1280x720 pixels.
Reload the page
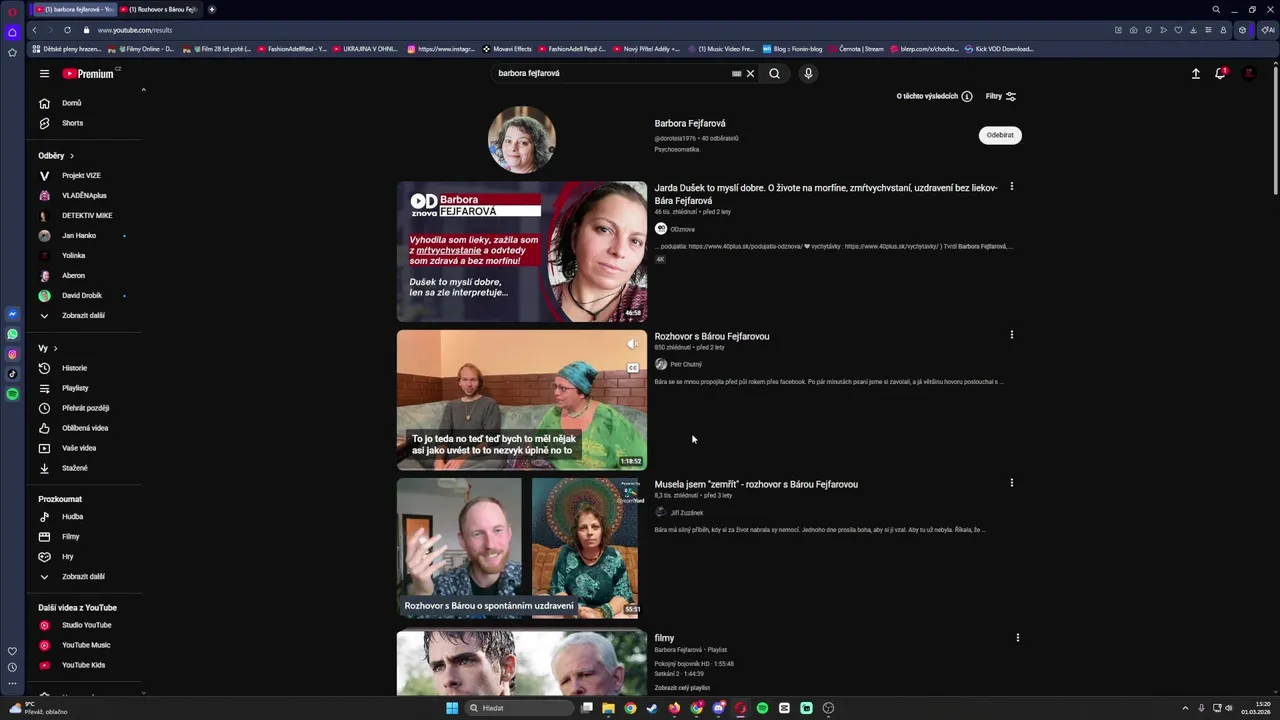pos(67,30)
